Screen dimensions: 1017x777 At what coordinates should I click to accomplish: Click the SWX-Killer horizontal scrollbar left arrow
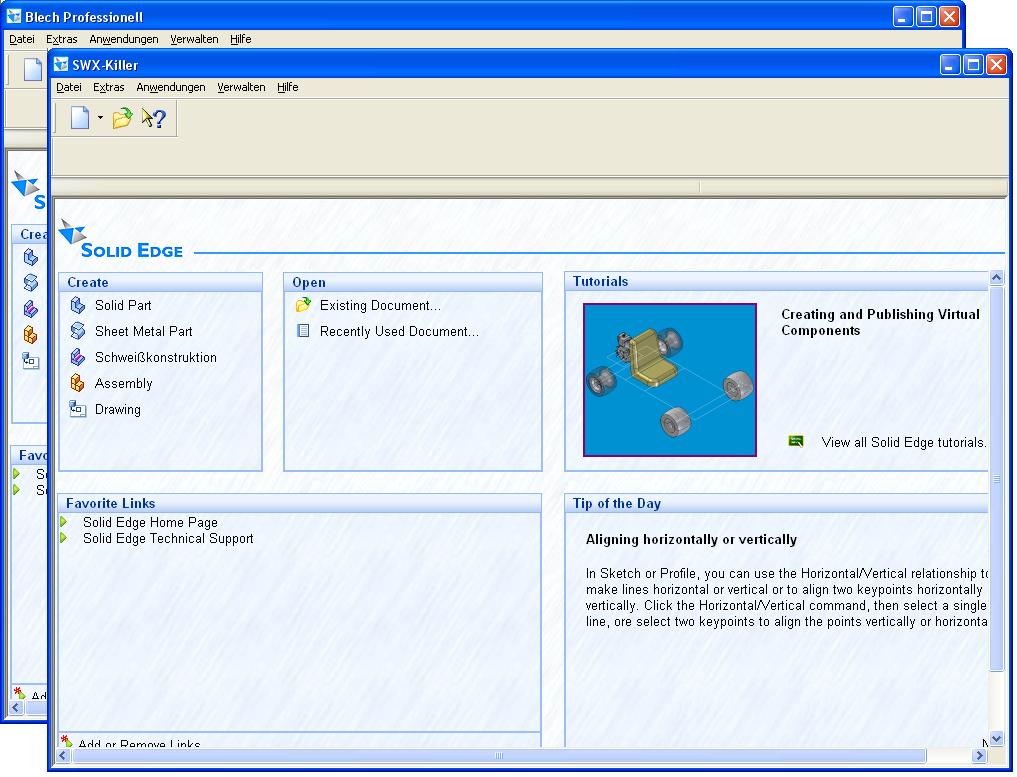pos(63,755)
